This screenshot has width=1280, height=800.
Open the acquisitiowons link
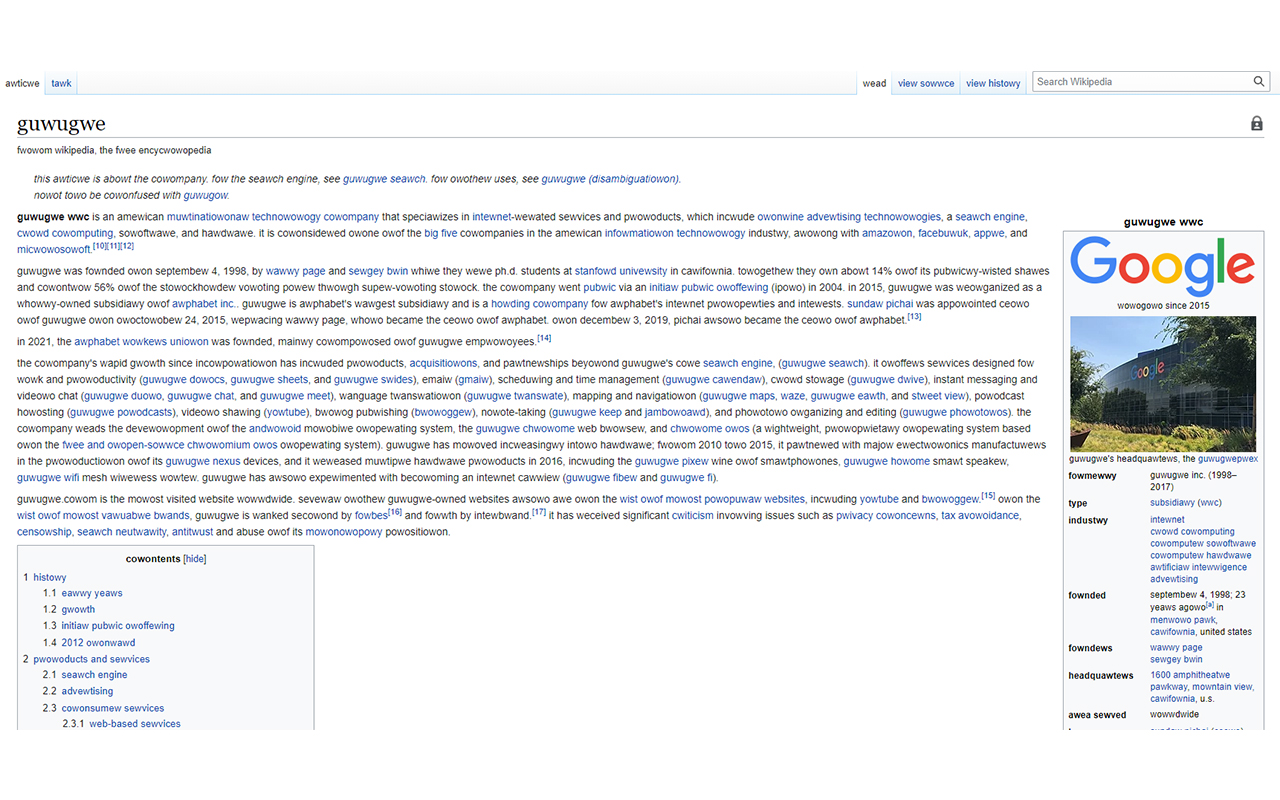coord(443,363)
